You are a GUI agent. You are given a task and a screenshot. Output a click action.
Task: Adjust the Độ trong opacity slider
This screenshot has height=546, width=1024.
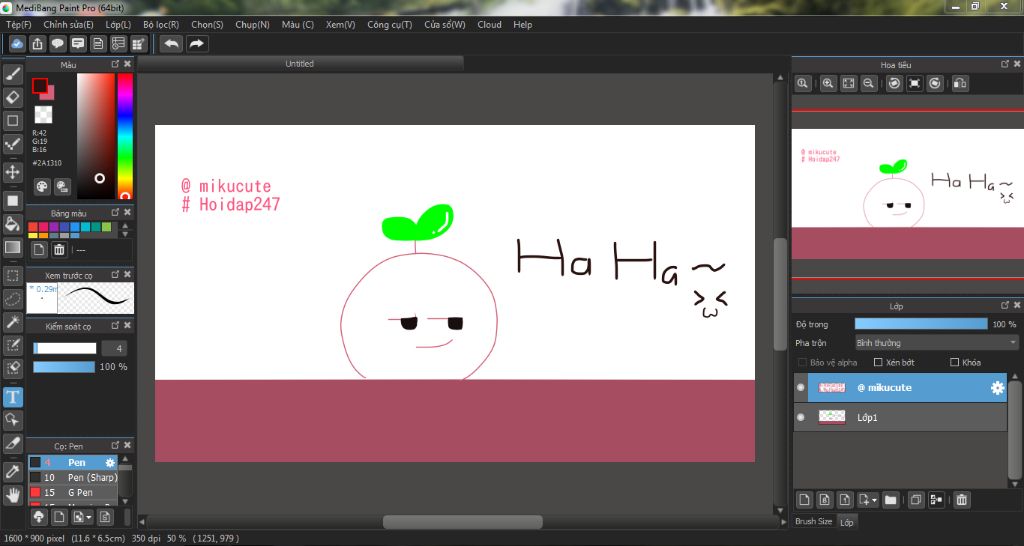coord(921,324)
